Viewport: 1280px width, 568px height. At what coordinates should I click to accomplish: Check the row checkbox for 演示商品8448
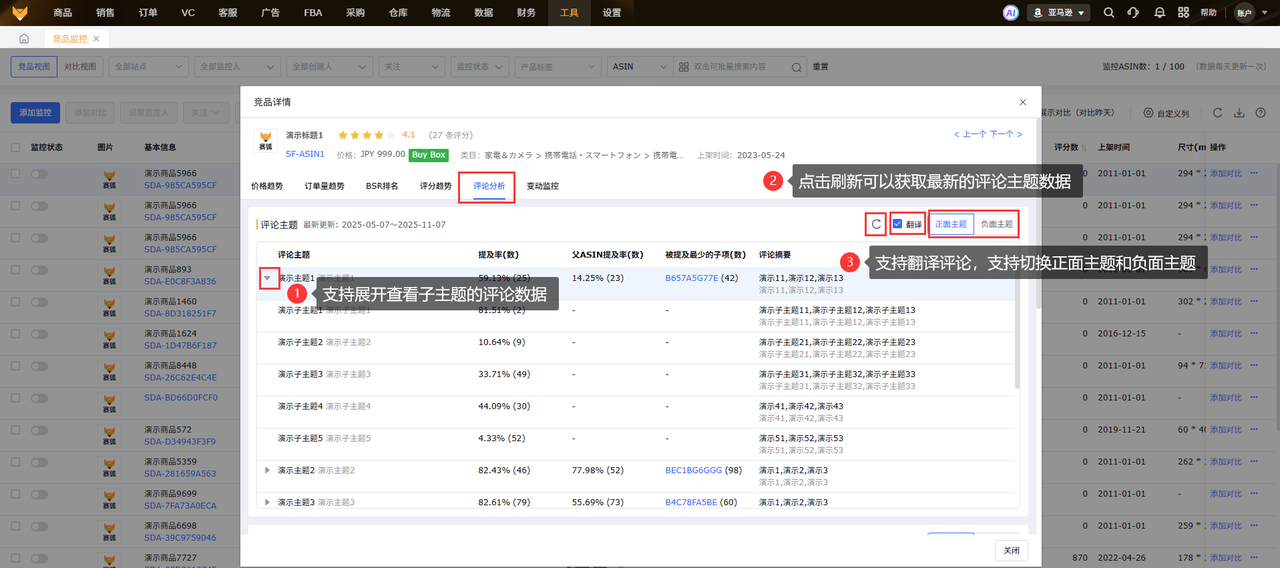15,366
